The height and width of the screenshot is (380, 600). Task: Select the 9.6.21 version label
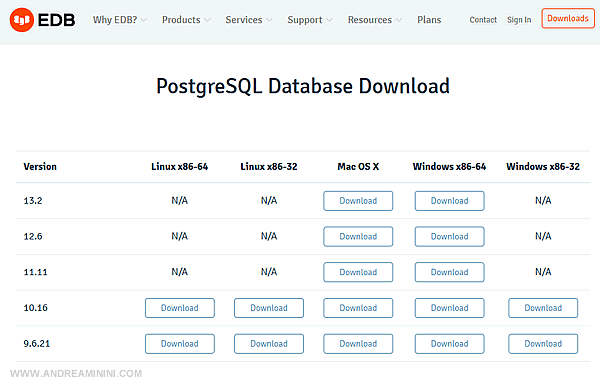(37, 343)
